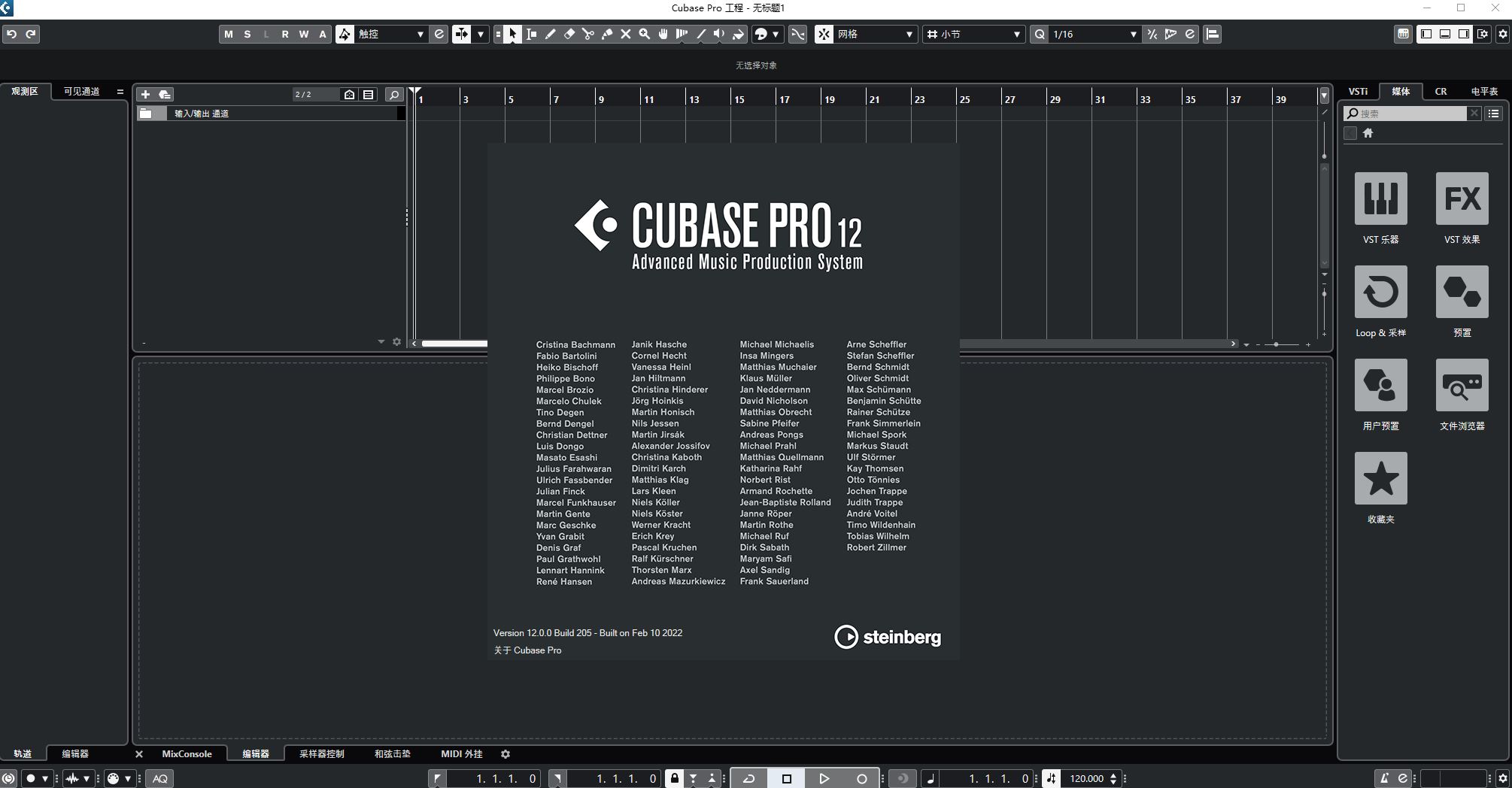Click the media 搜索 search field

(x=1406, y=113)
